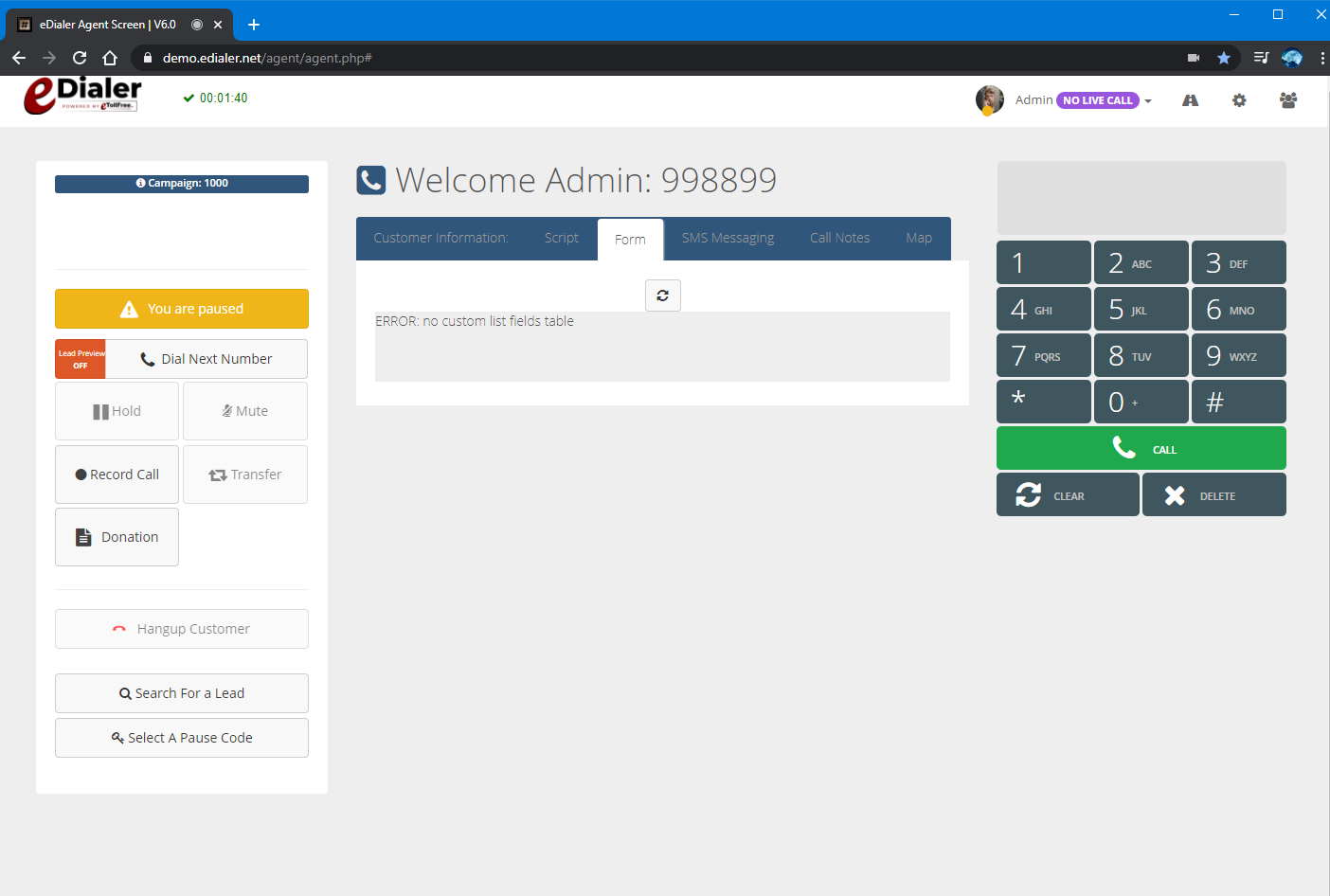Click Dial Next Number button

[207, 359]
